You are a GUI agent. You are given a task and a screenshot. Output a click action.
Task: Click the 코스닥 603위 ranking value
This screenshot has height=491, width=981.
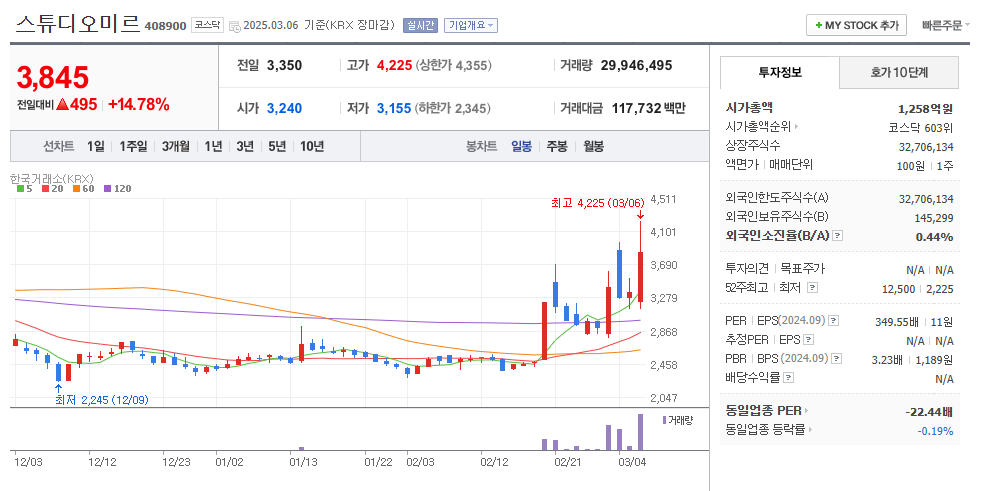click(x=921, y=128)
